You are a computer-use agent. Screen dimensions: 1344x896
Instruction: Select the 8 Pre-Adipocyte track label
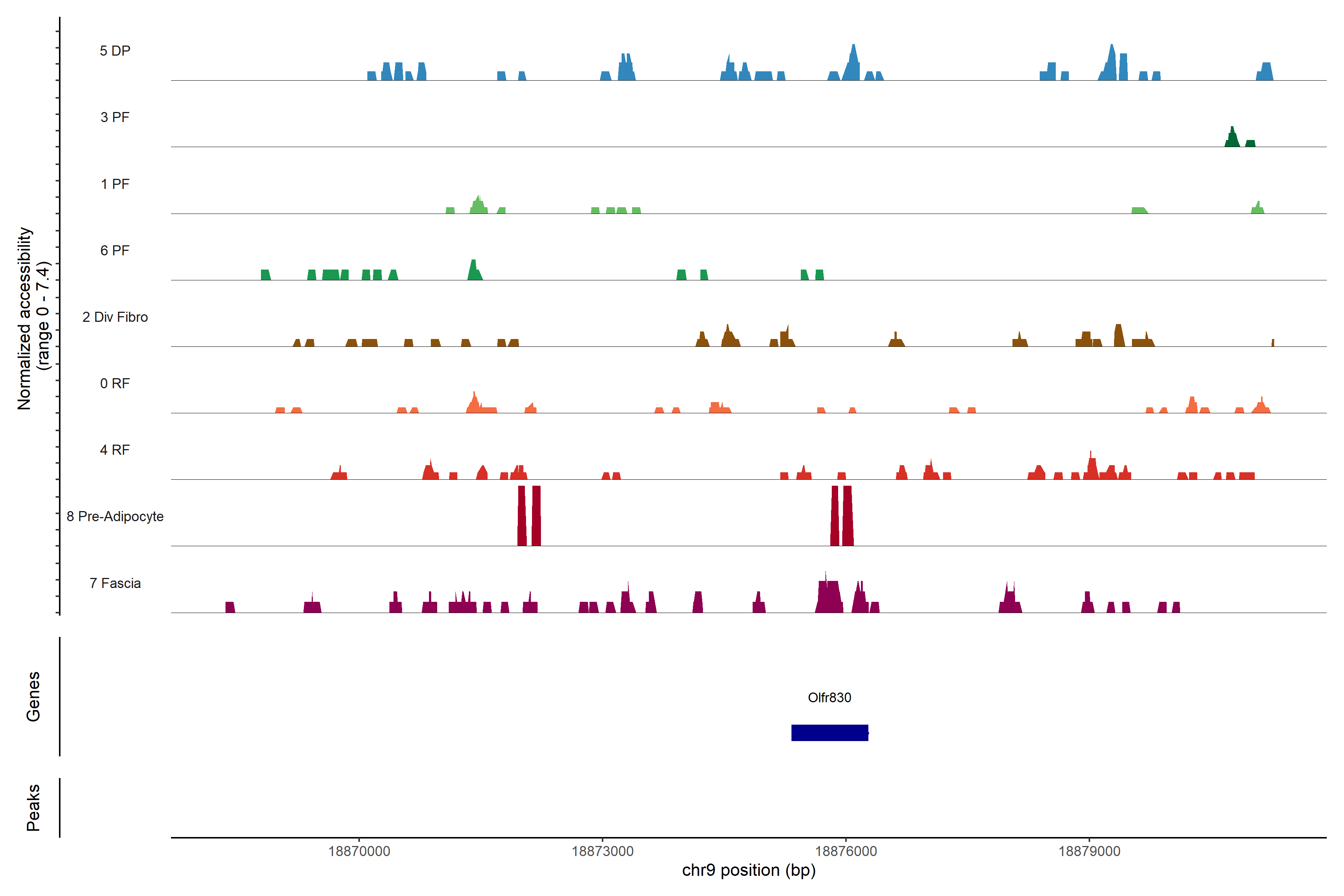[x=115, y=517]
